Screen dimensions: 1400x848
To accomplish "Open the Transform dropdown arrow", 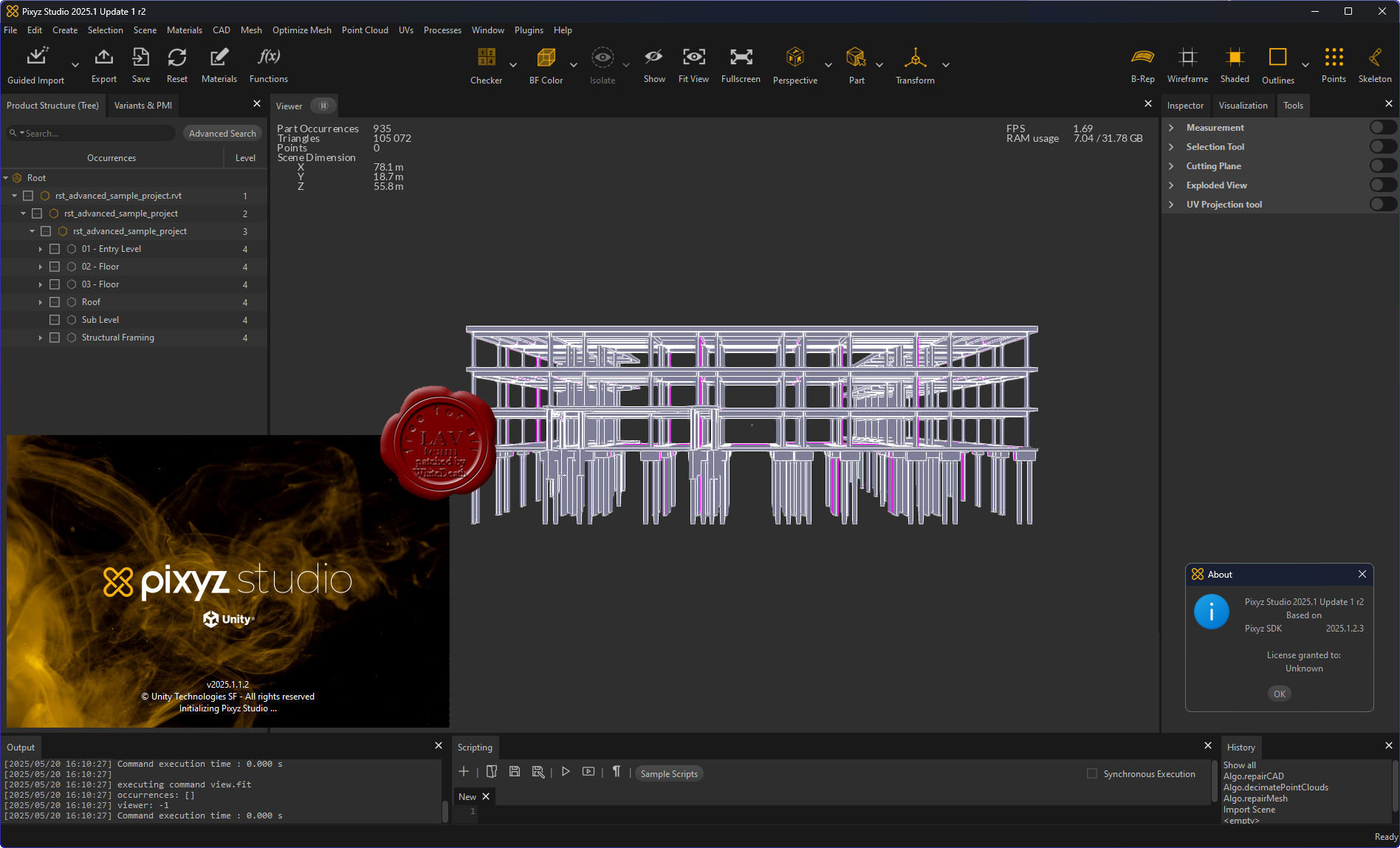I will (946, 65).
